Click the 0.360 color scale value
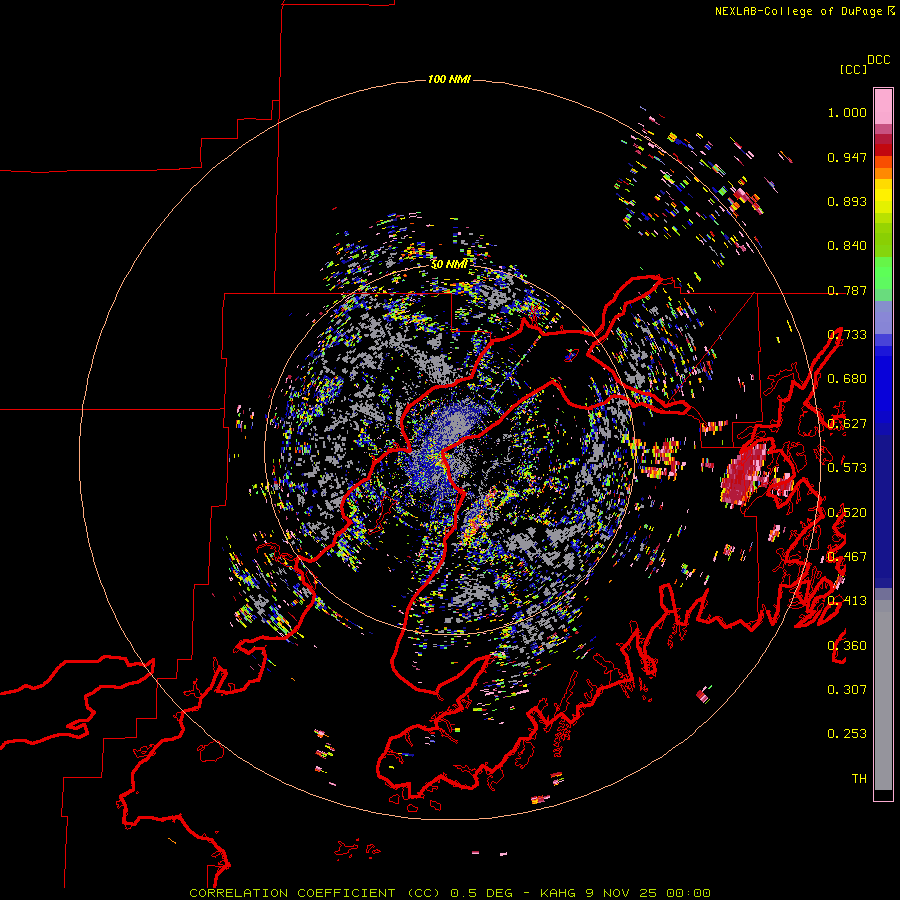 tap(847, 646)
